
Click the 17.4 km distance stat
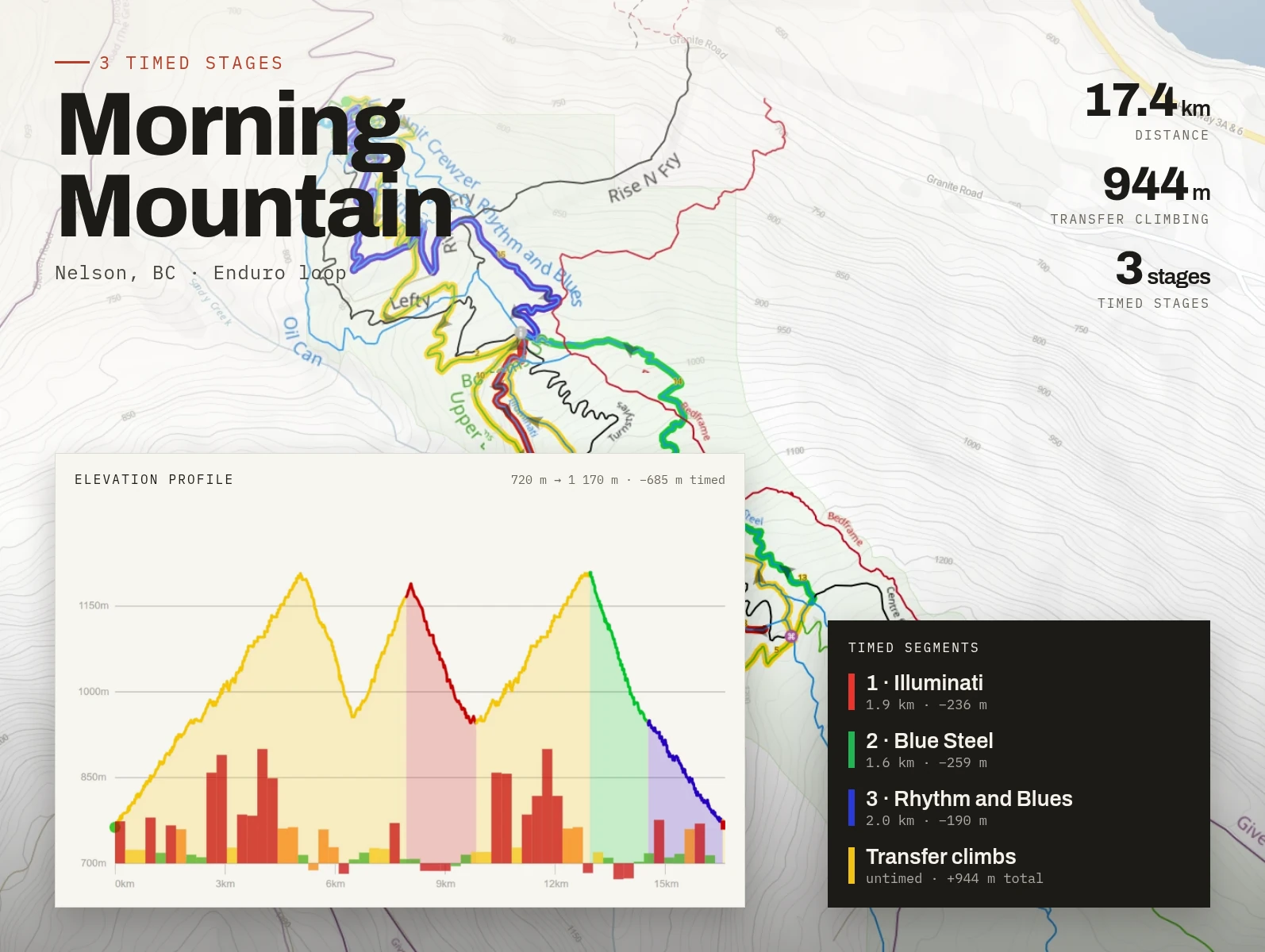(1148, 110)
